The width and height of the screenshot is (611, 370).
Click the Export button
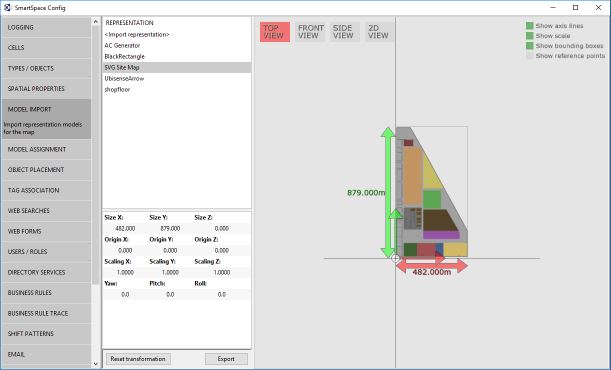point(226,359)
